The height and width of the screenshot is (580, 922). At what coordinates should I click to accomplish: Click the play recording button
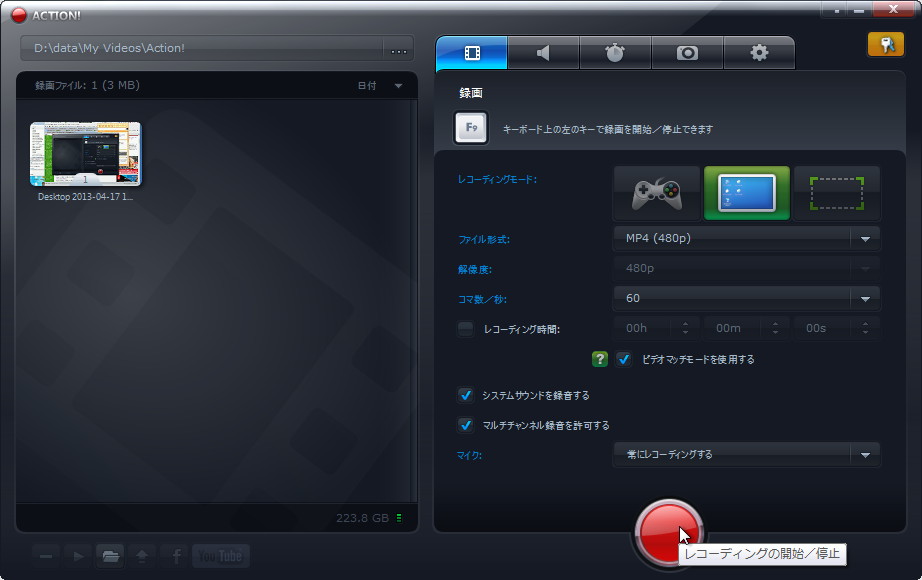coord(78,556)
